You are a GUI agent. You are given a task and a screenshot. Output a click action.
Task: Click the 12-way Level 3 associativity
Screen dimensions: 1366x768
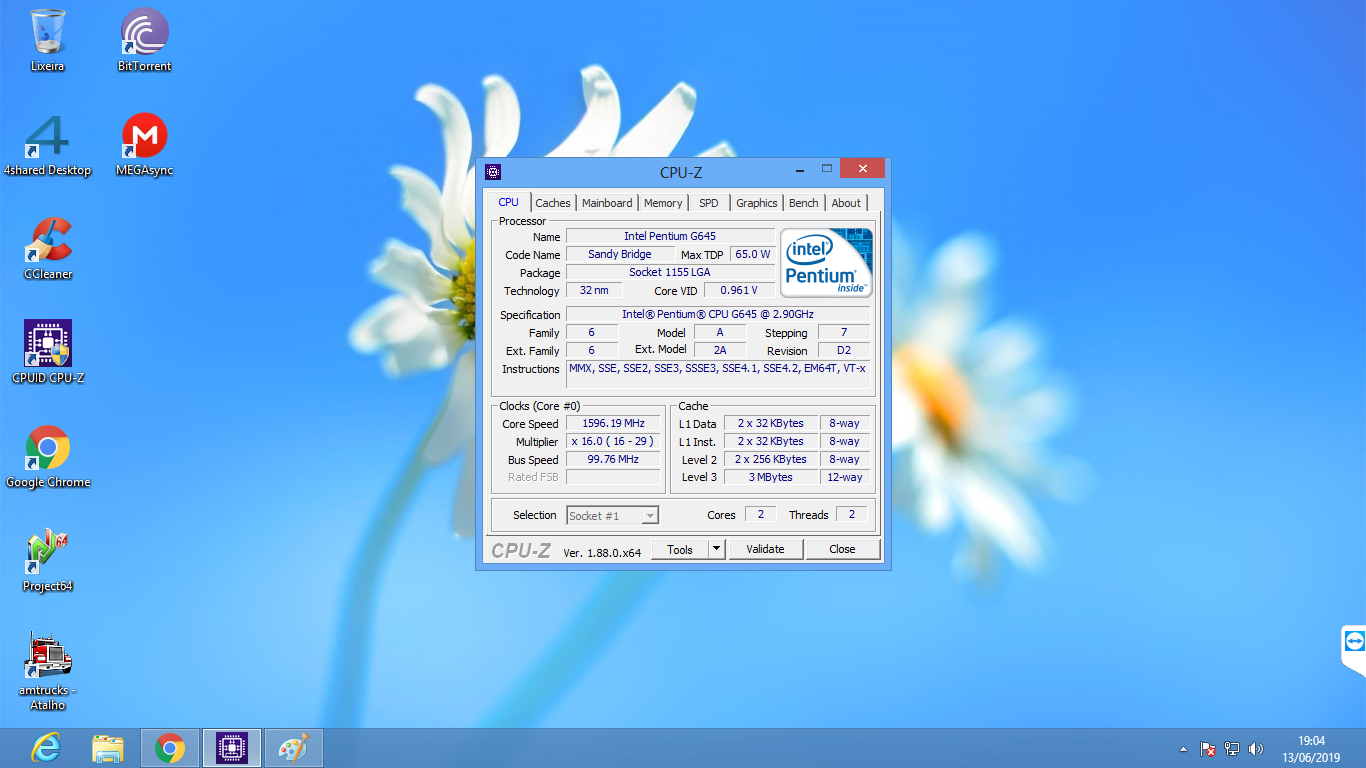coord(844,477)
